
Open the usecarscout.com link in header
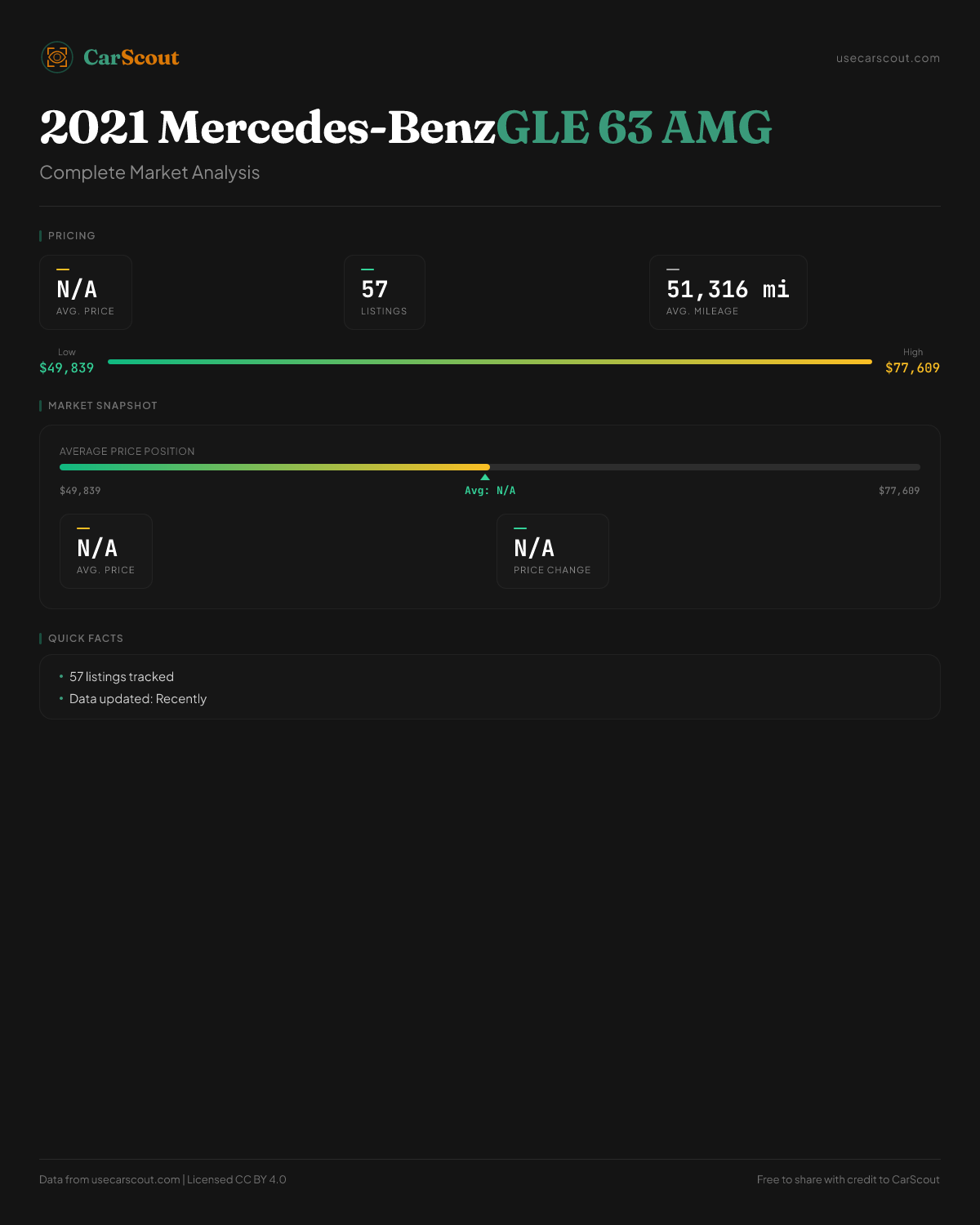[x=888, y=58]
